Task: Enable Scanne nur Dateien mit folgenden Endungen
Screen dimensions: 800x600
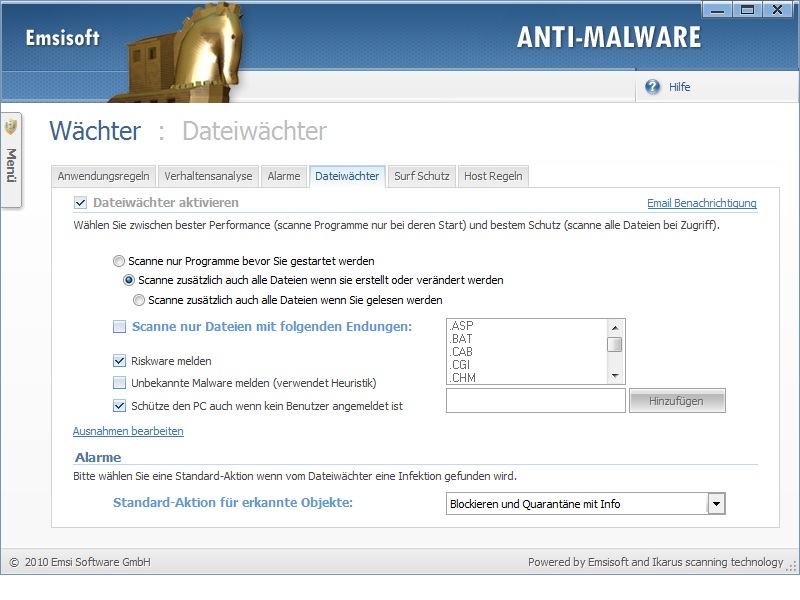Action: tap(119, 327)
